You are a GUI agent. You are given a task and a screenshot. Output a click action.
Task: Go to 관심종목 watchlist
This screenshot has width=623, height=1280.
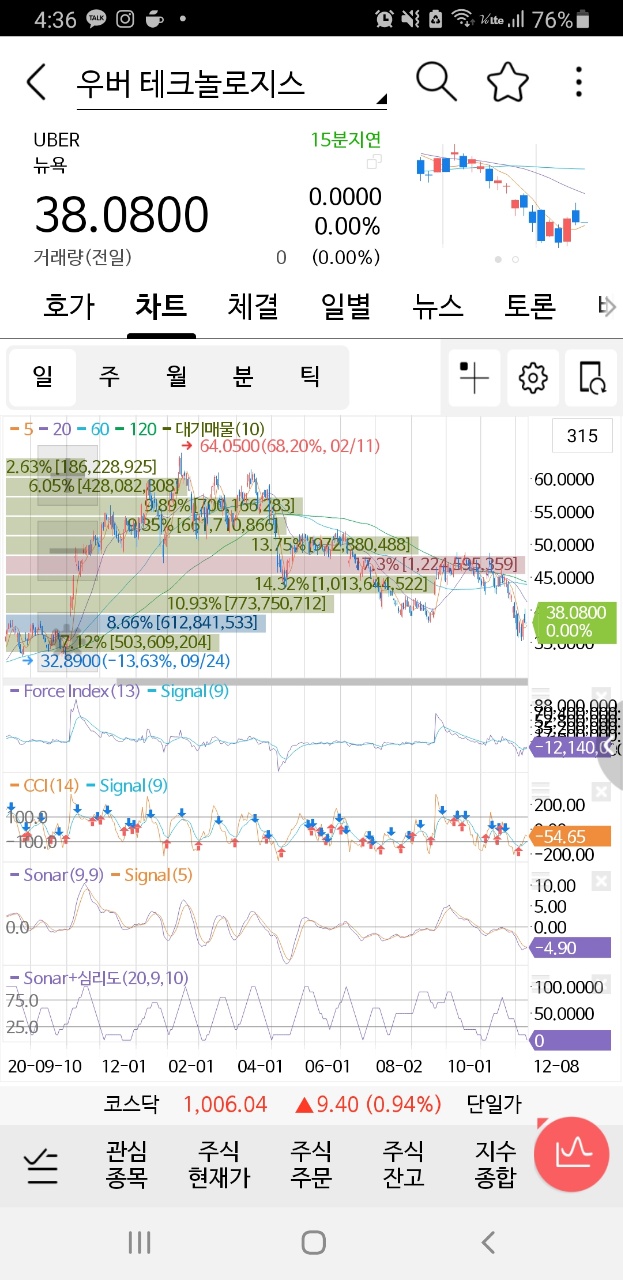pyautogui.click(x=126, y=1164)
